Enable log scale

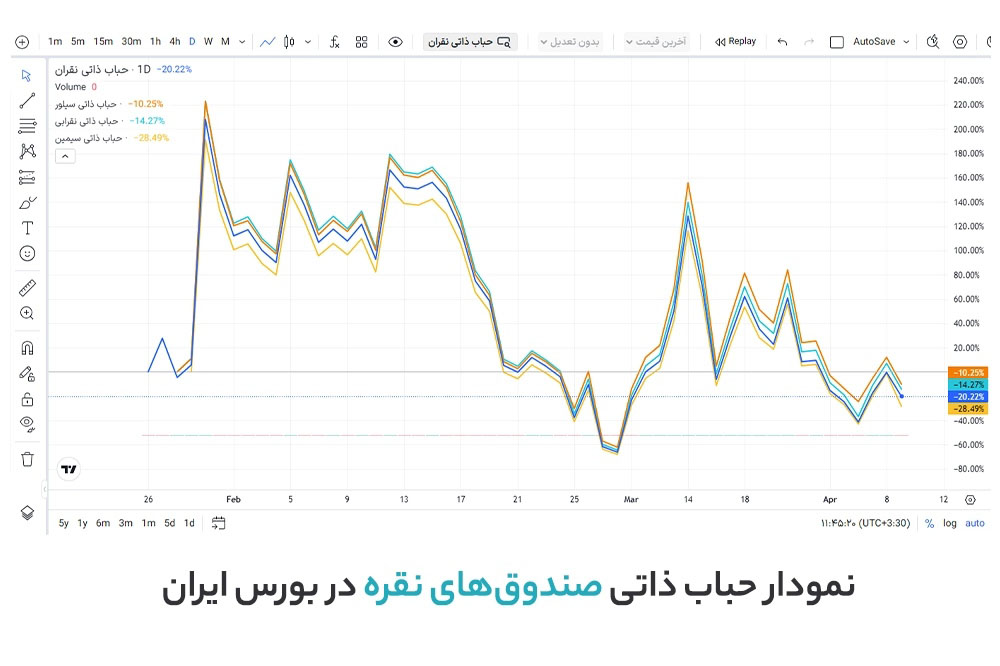[950, 523]
